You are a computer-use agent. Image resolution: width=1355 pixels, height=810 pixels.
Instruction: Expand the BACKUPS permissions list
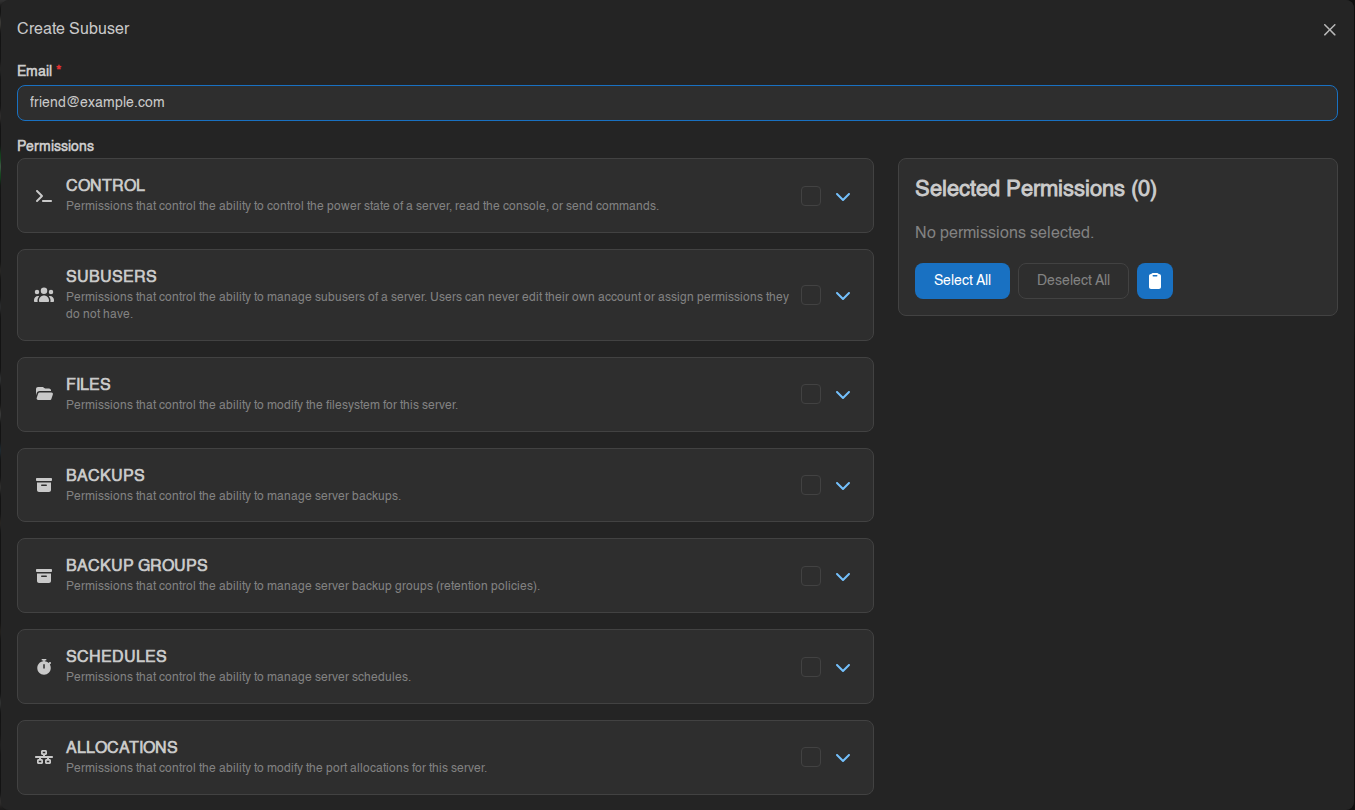(x=843, y=485)
